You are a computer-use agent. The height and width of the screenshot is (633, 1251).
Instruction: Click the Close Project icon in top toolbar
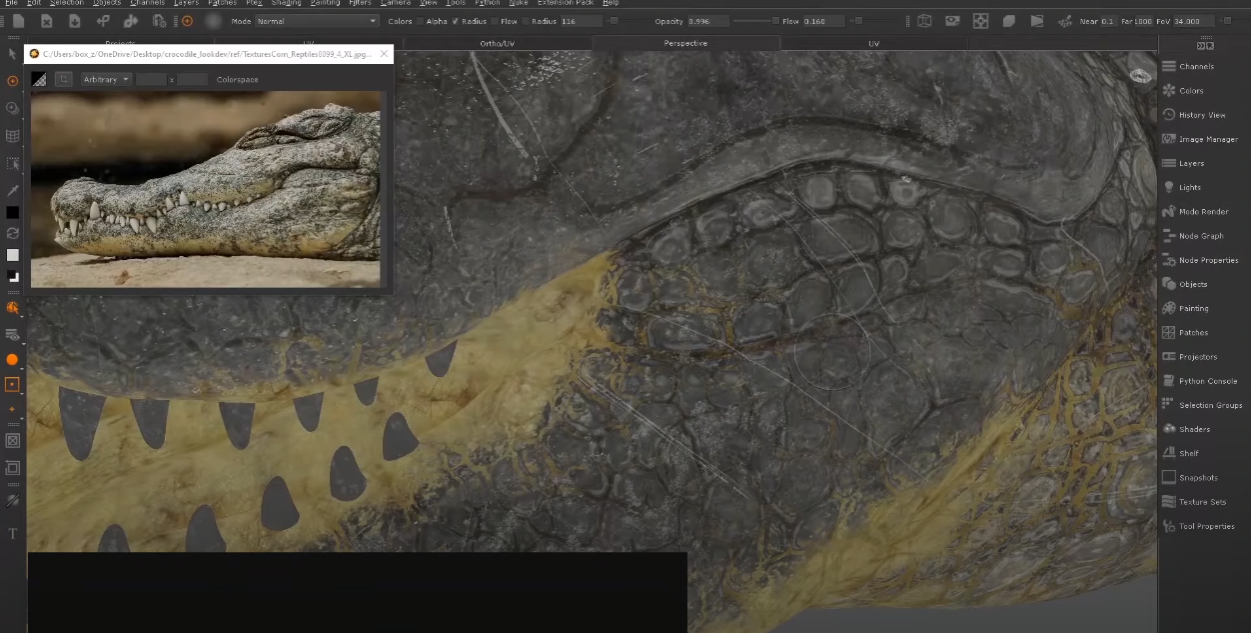47,21
